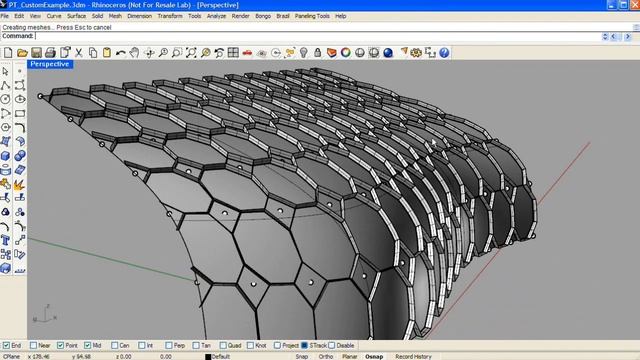Click the four-viewport layout icon
Screen dimensions: 640x360
coord(233,53)
